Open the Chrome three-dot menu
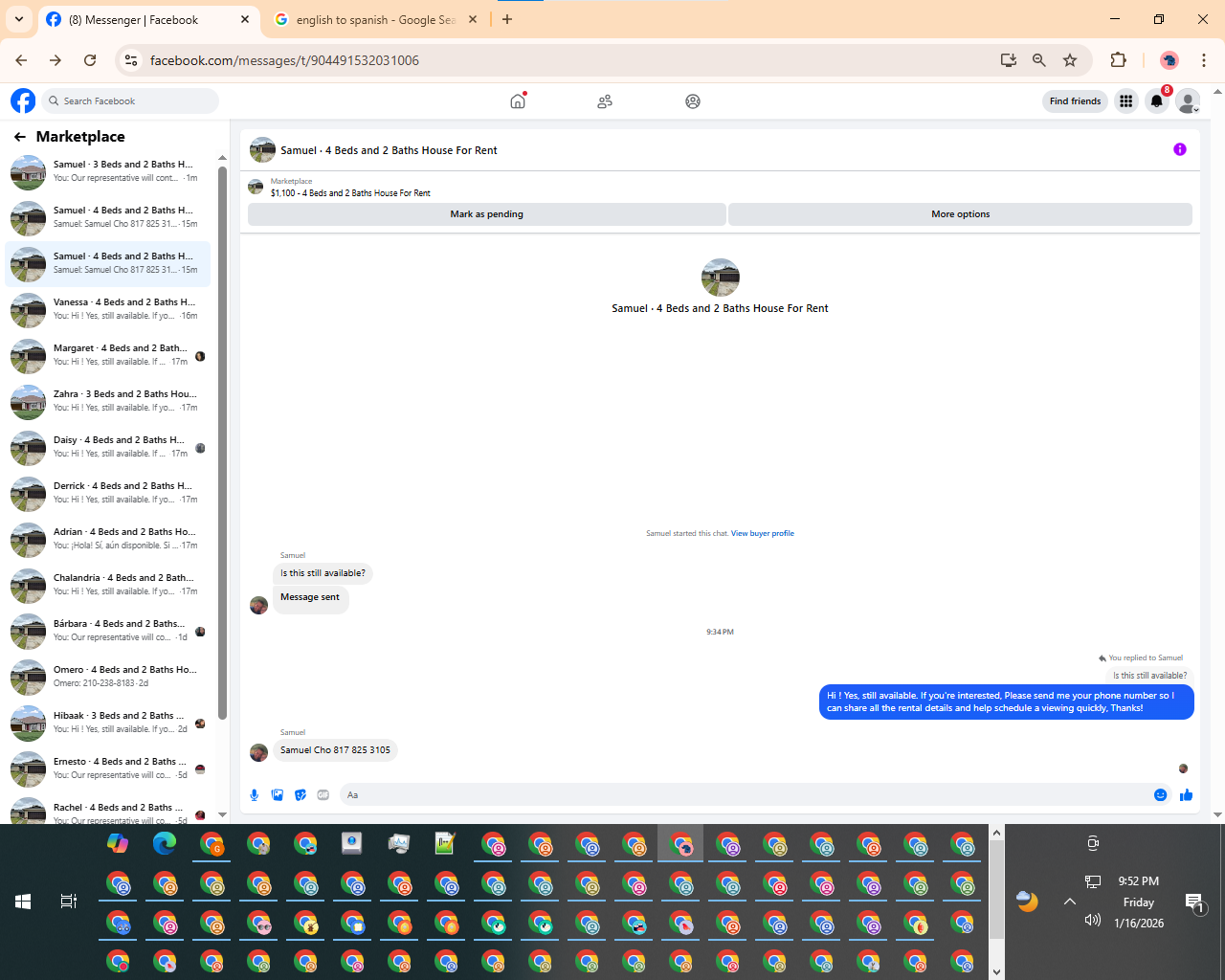 (1204, 60)
